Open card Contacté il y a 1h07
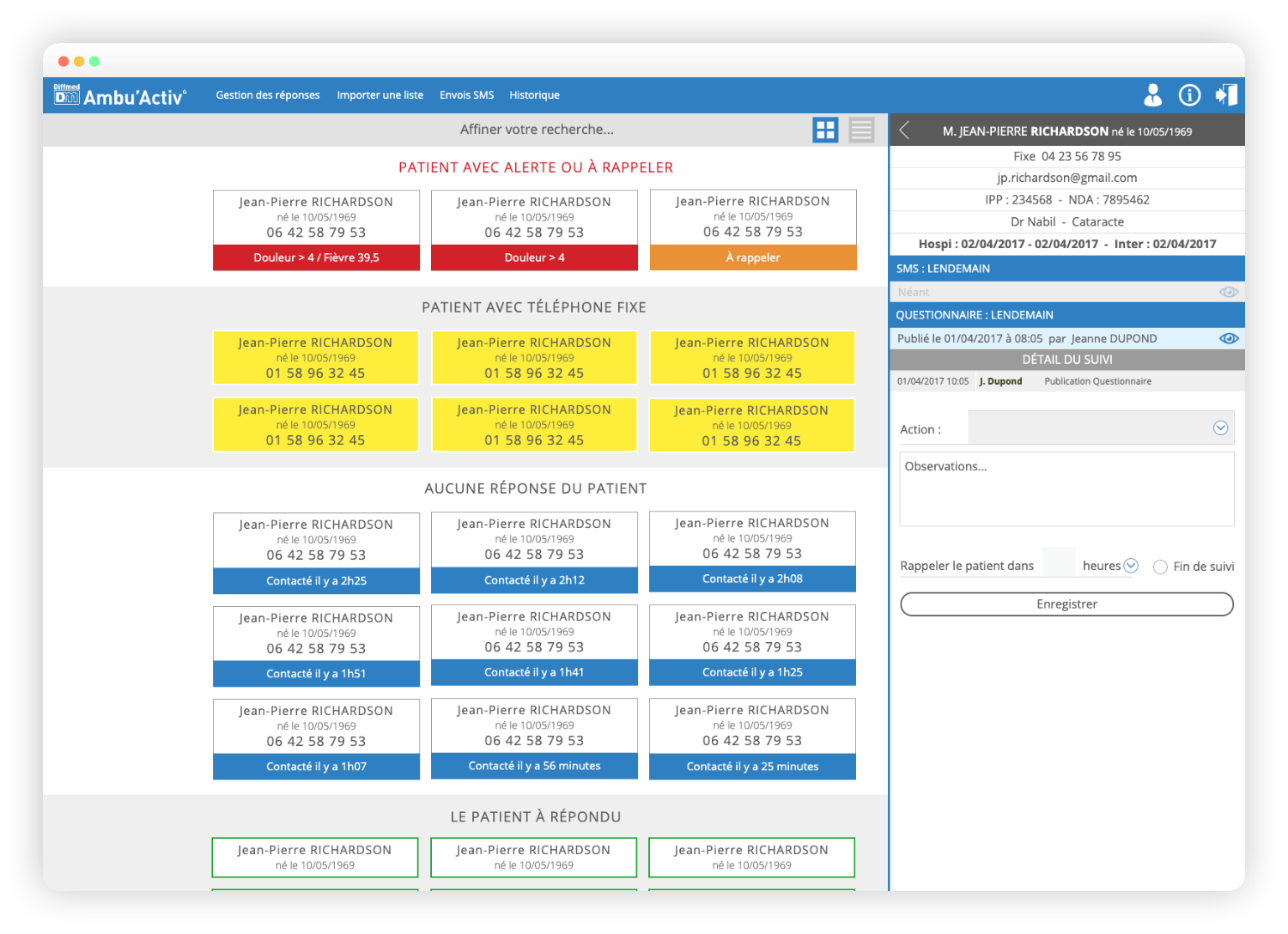Screen dimensions: 1288x934 (x=316, y=739)
